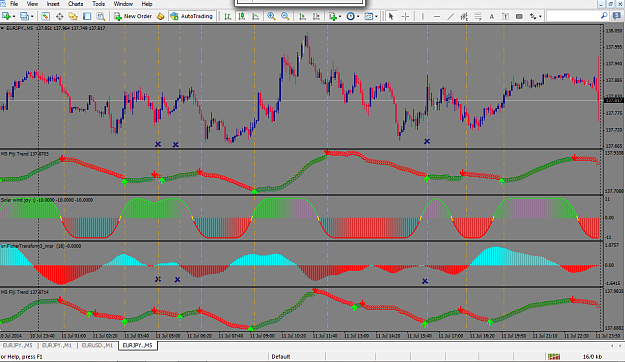Select the Text Label tool
The image size is (625, 362).
[505, 16]
